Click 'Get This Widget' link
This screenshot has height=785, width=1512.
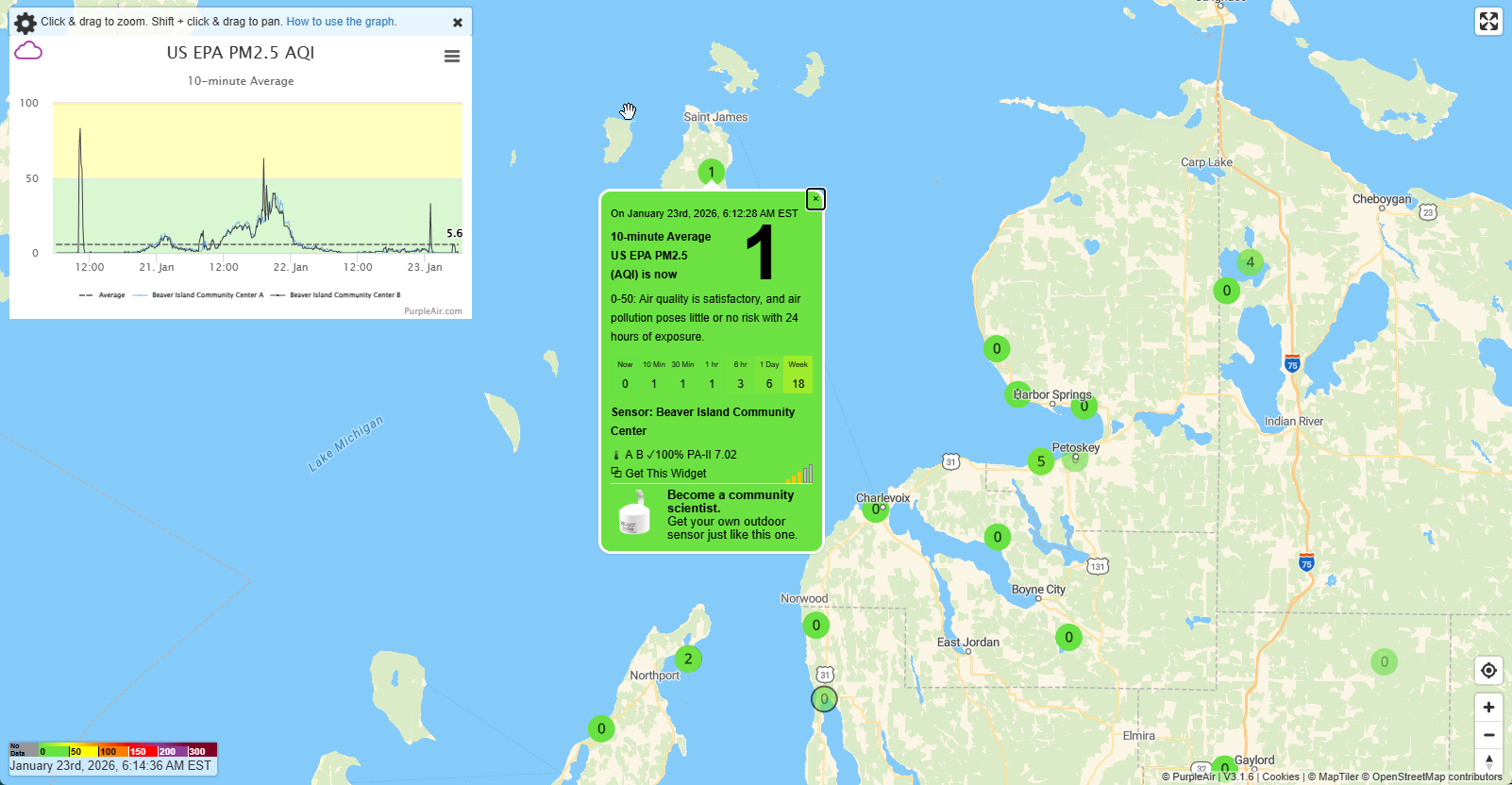[665, 474]
